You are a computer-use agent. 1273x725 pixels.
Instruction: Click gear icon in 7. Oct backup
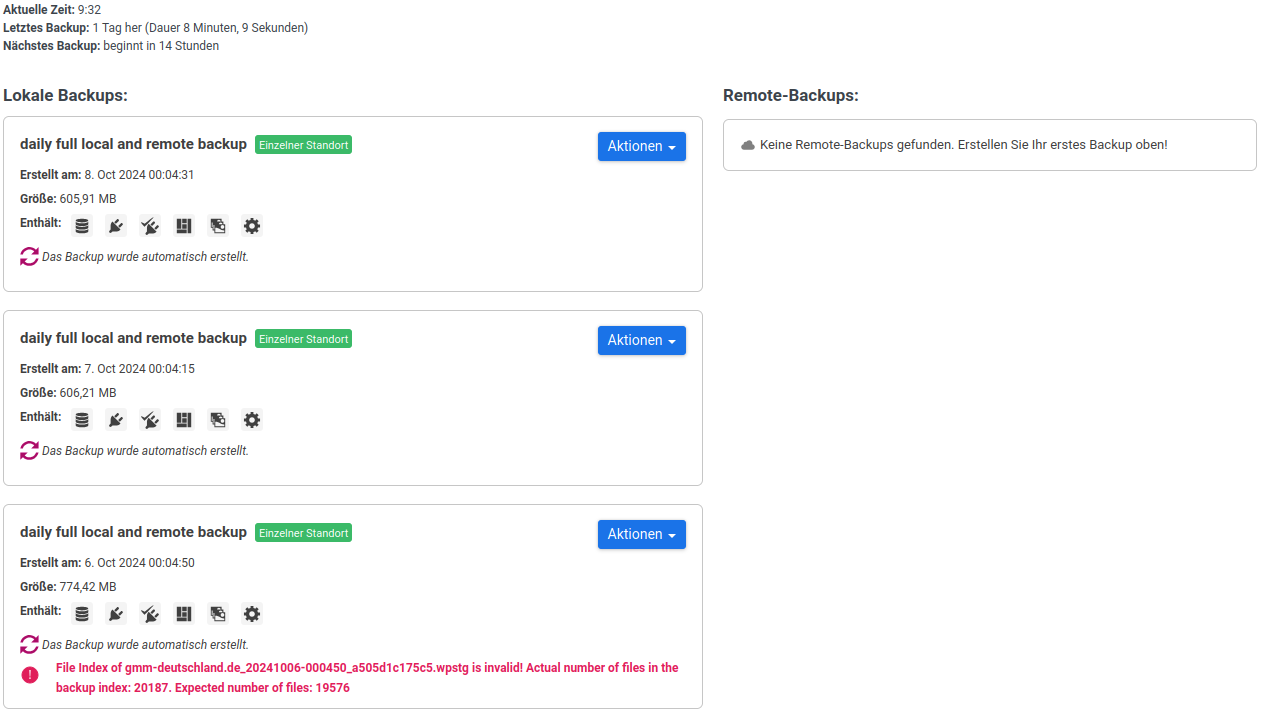pyautogui.click(x=252, y=420)
